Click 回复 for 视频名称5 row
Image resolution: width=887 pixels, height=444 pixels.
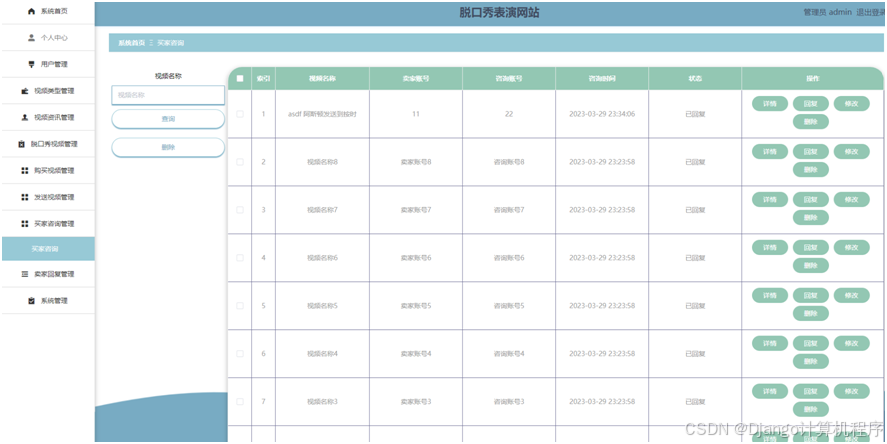pyautogui.click(x=811, y=295)
